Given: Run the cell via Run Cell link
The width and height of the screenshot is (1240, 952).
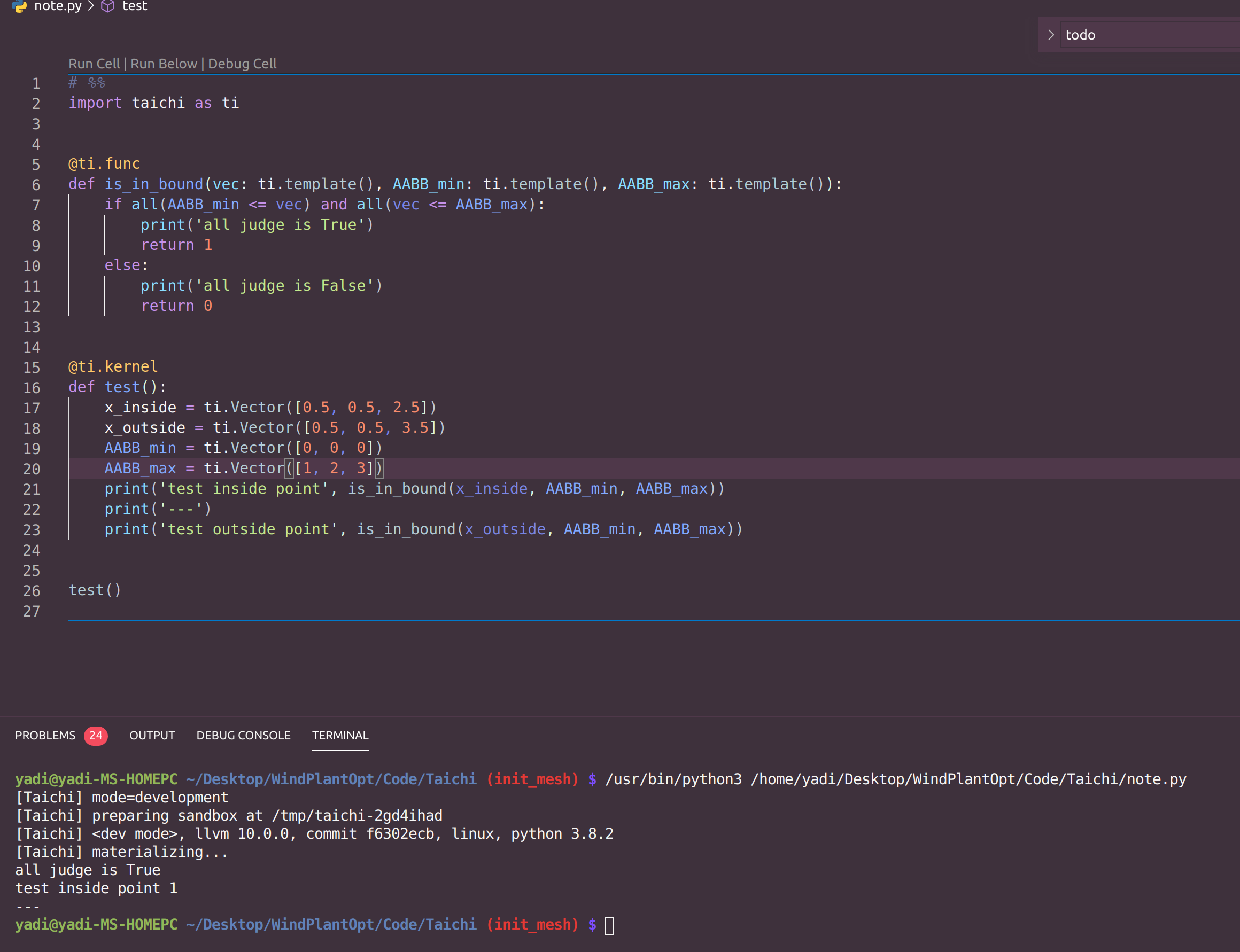Looking at the screenshot, I should pyautogui.click(x=94, y=64).
